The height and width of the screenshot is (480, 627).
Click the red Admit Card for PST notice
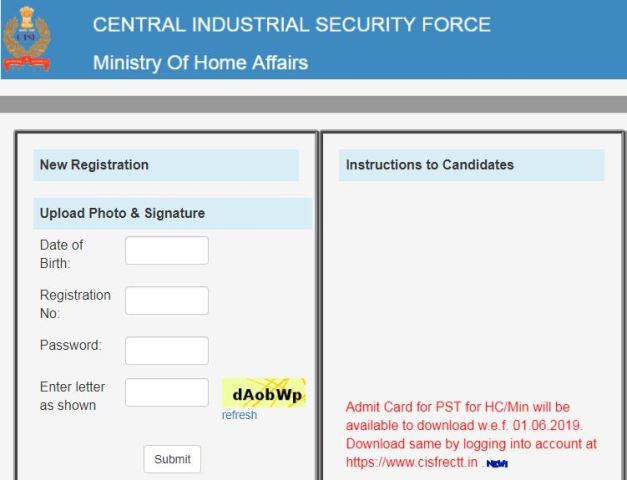click(x=470, y=425)
